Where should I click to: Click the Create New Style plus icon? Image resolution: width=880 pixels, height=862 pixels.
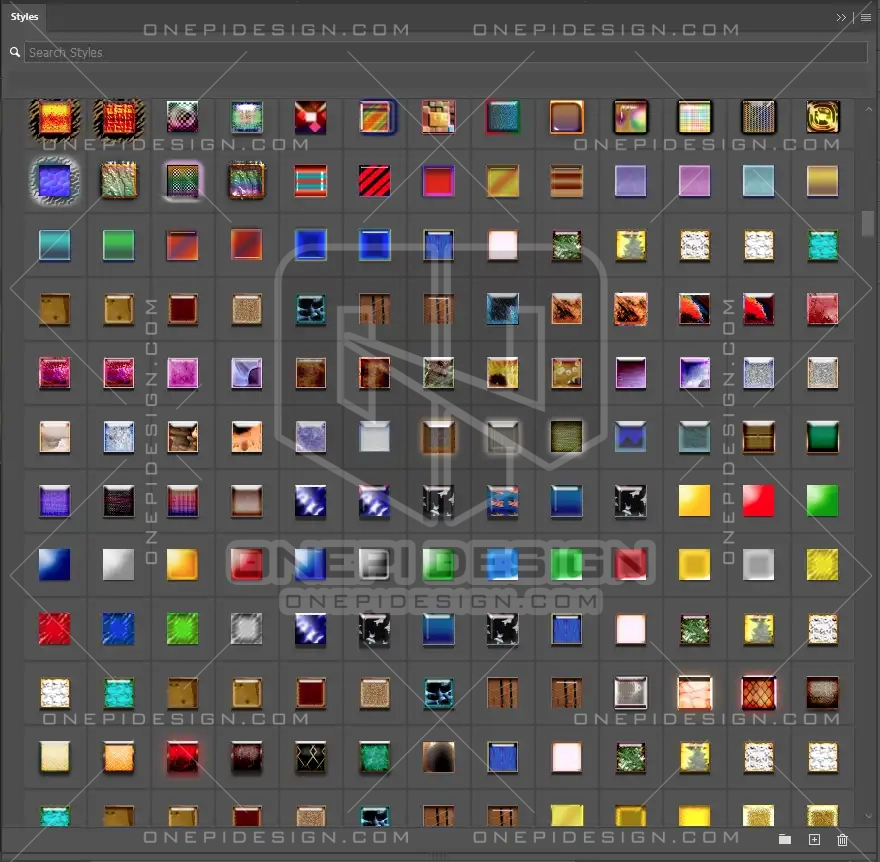click(x=814, y=840)
